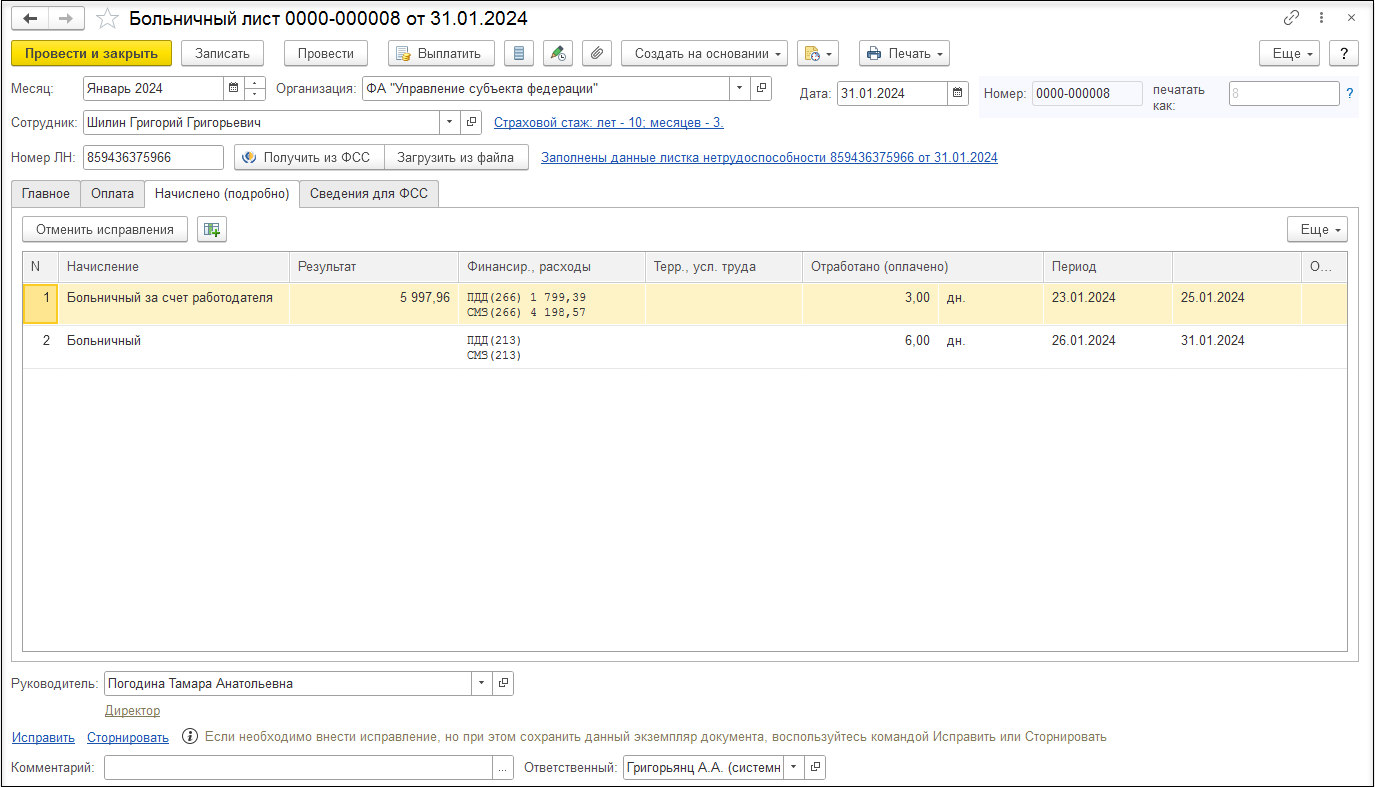Post document with Провести button
Screen dimensions: 1375x787
pyautogui.click(x=326, y=53)
